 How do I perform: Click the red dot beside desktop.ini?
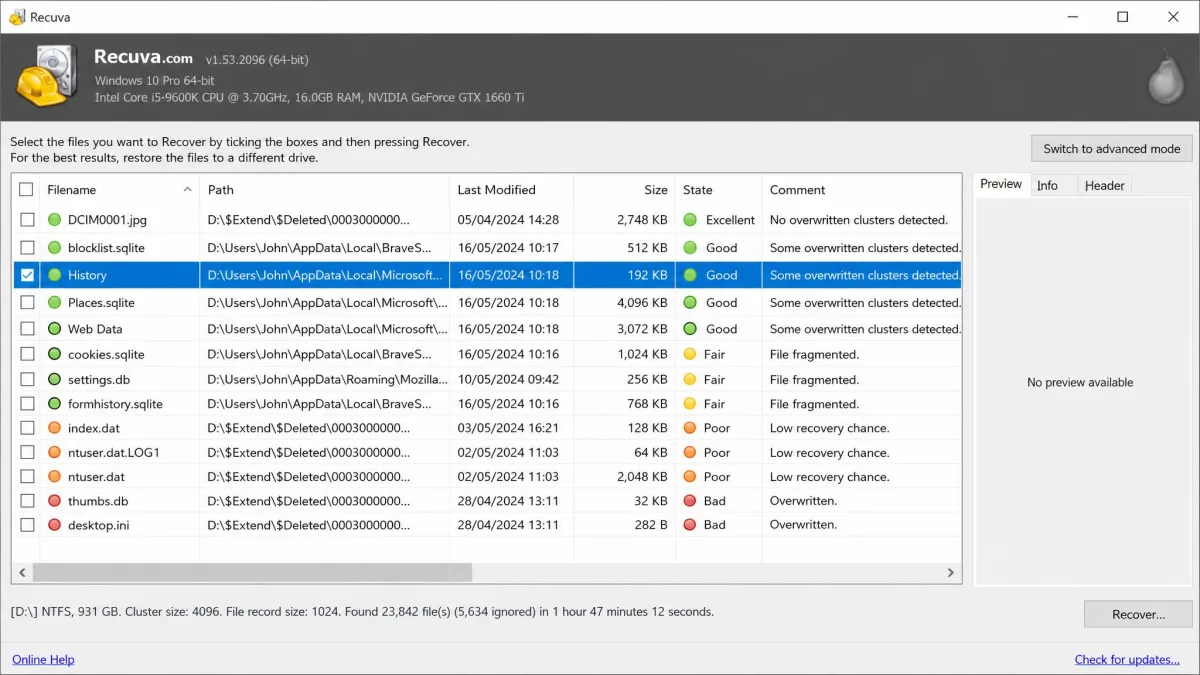click(x=54, y=525)
